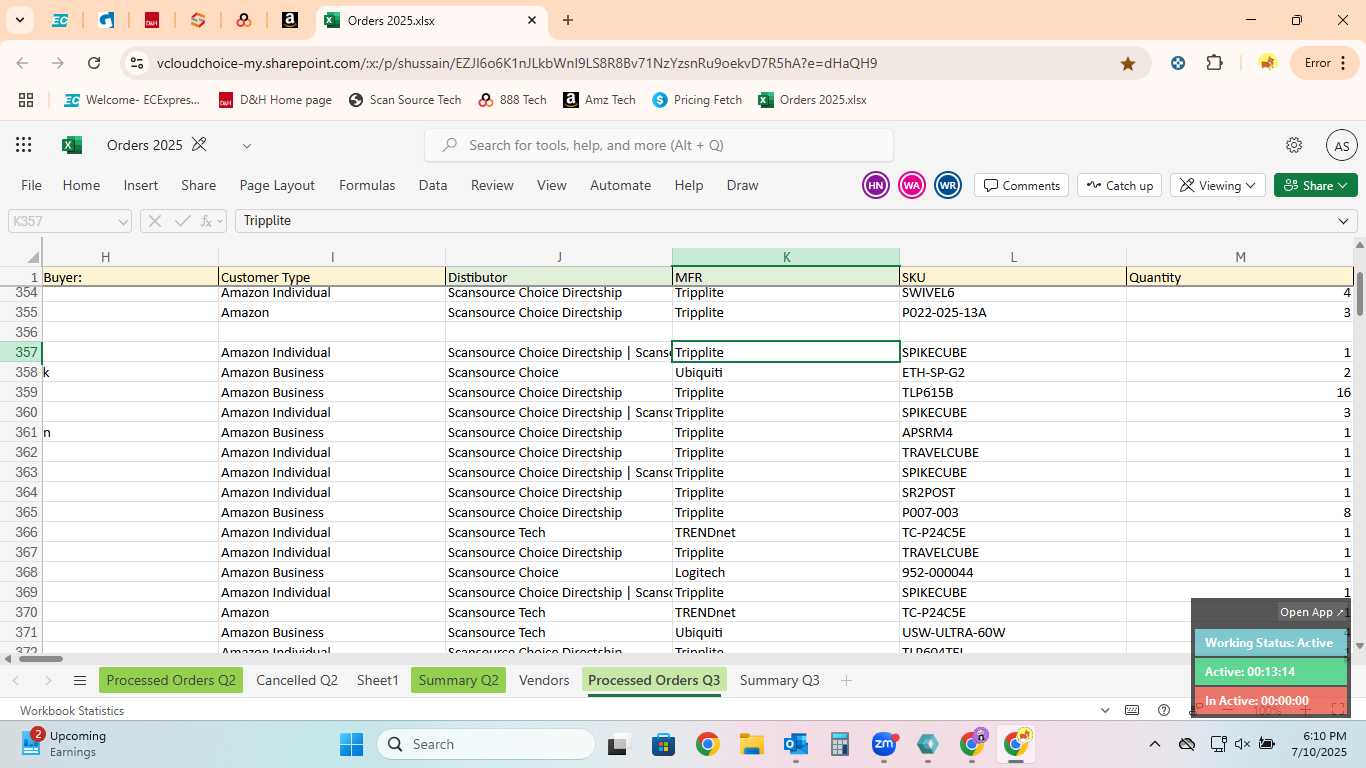Image resolution: width=1366 pixels, height=768 pixels.
Task: Click the insert function fx icon
Action: pos(208,221)
